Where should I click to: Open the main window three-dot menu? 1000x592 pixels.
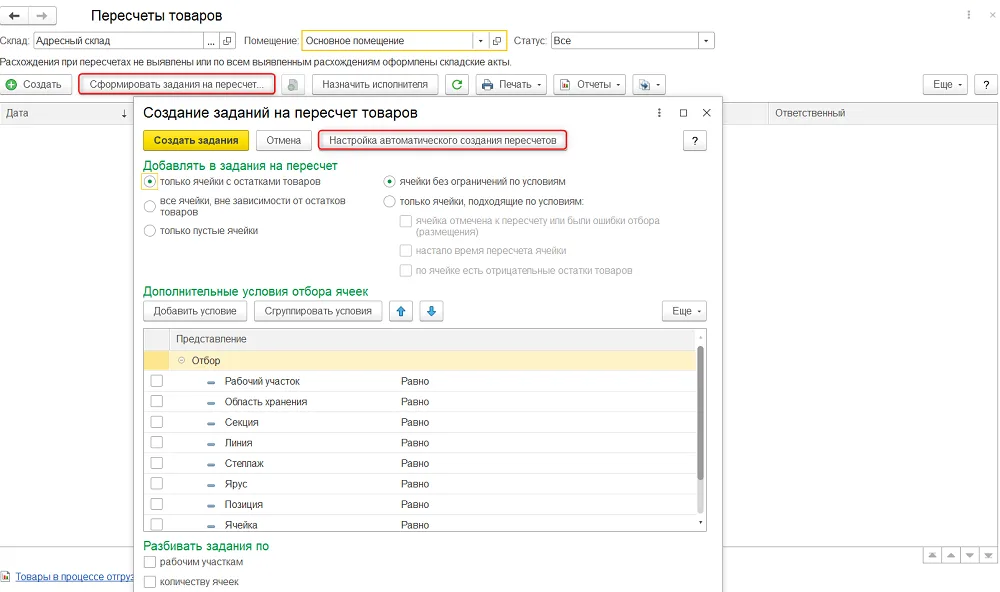[x=968, y=15]
